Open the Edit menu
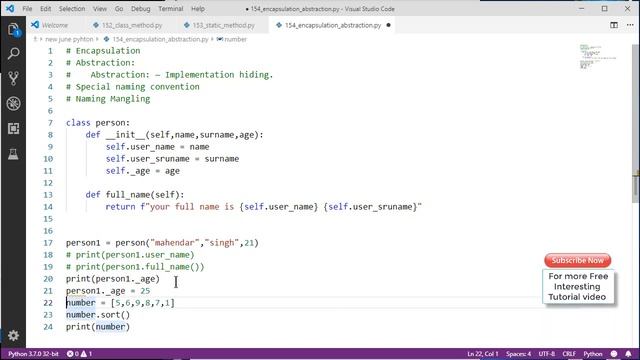 coord(45,9)
